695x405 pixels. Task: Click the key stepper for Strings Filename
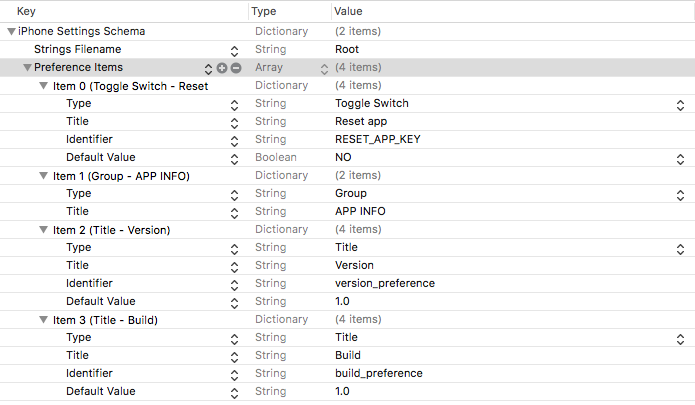coord(234,50)
